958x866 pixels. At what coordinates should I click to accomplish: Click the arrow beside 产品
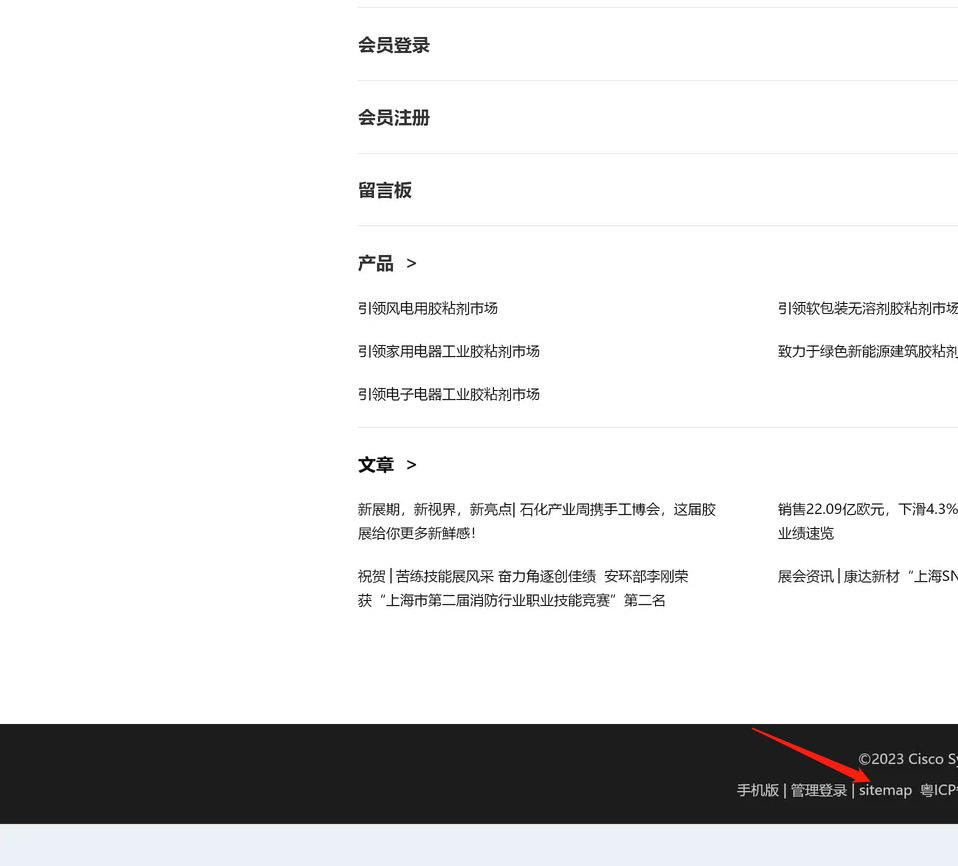(411, 264)
